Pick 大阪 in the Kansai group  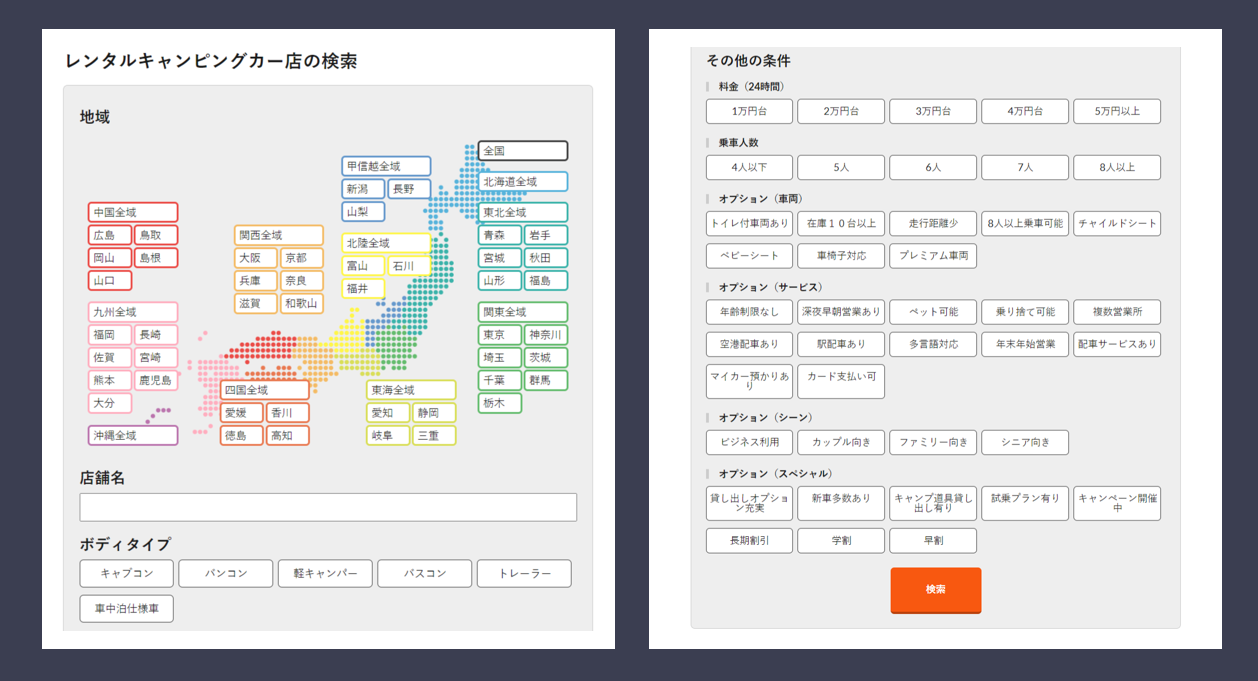255,259
